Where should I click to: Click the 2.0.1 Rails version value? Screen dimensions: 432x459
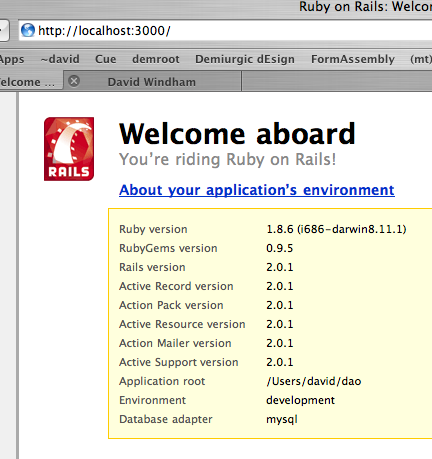coord(280,267)
